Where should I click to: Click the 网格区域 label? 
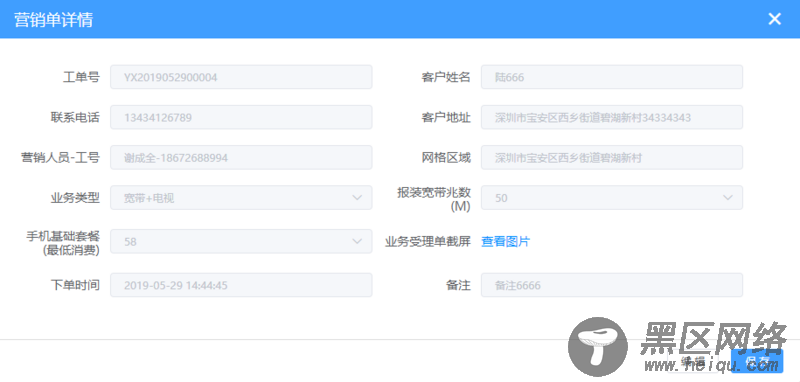[446, 158]
